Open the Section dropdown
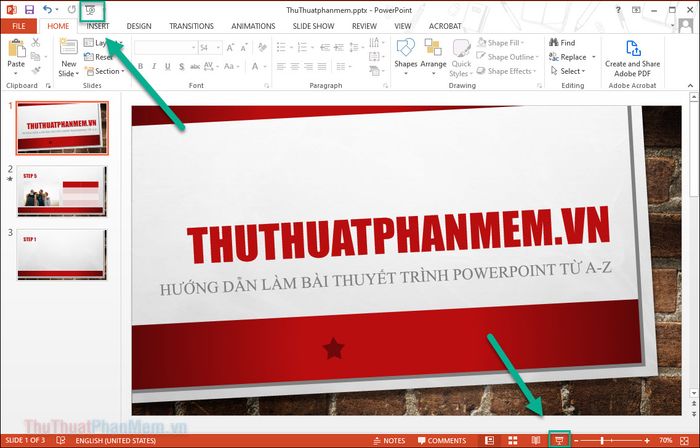The image size is (700, 448). point(105,71)
